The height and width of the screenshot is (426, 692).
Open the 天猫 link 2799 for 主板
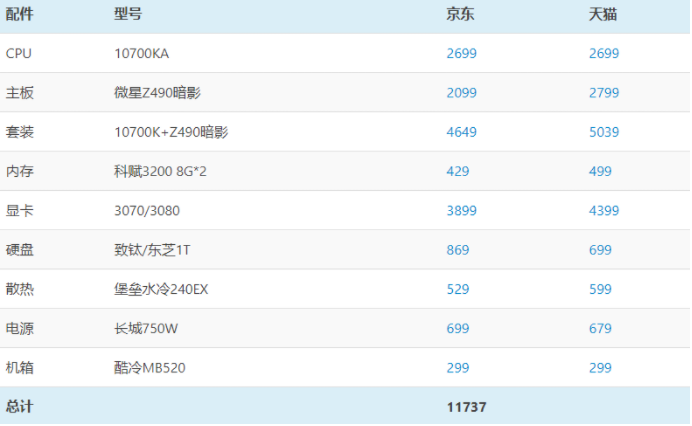[x=604, y=93]
